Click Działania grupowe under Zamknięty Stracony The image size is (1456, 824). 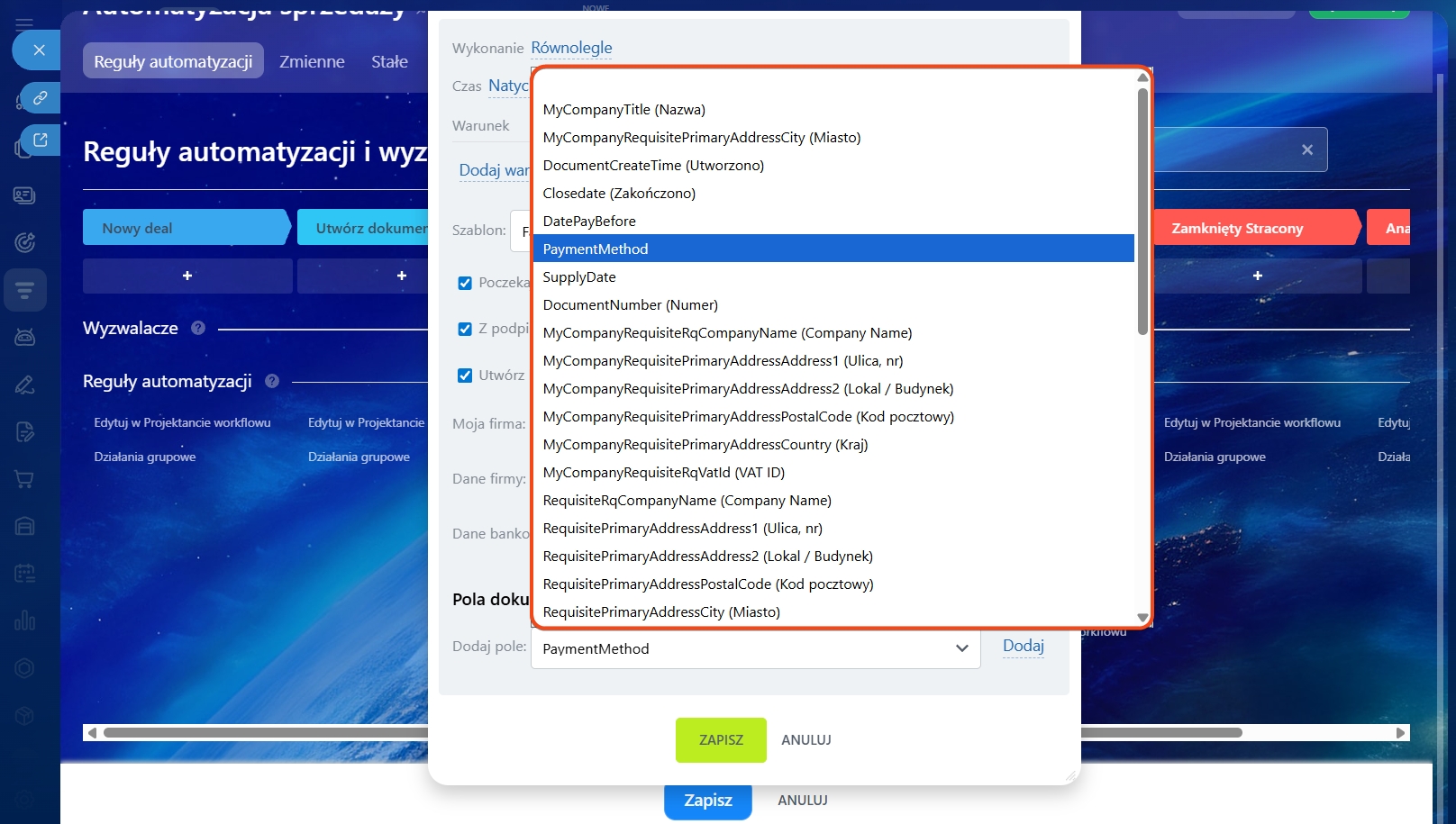click(x=1215, y=457)
